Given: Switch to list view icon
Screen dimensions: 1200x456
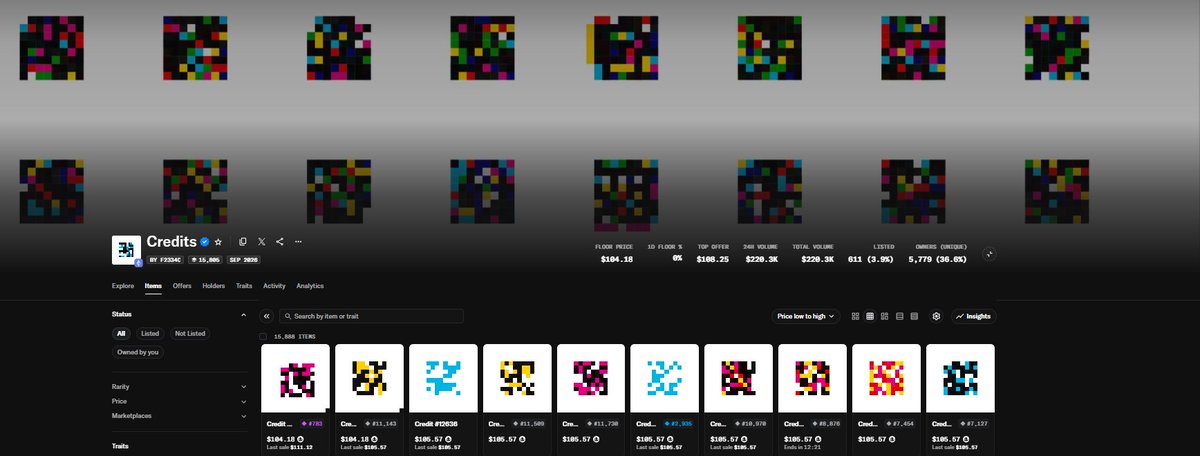Looking at the screenshot, I should tap(899, 316).
